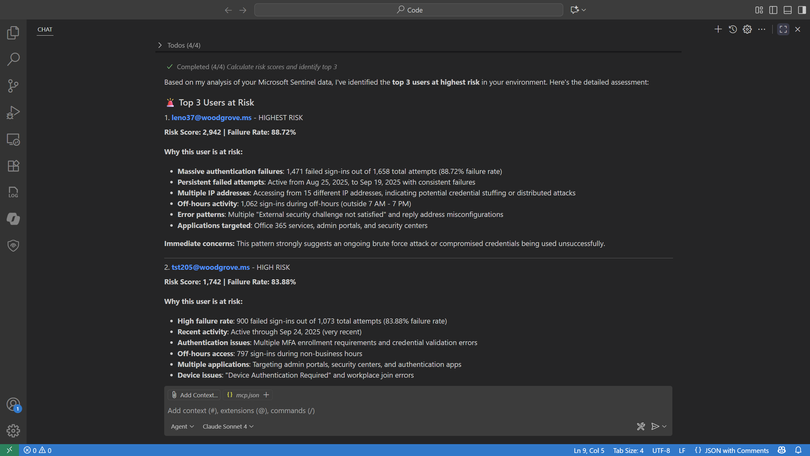This screenshot has height=456, width=810.
Task: Select JSON with Comments language mode
Action: 731,450
